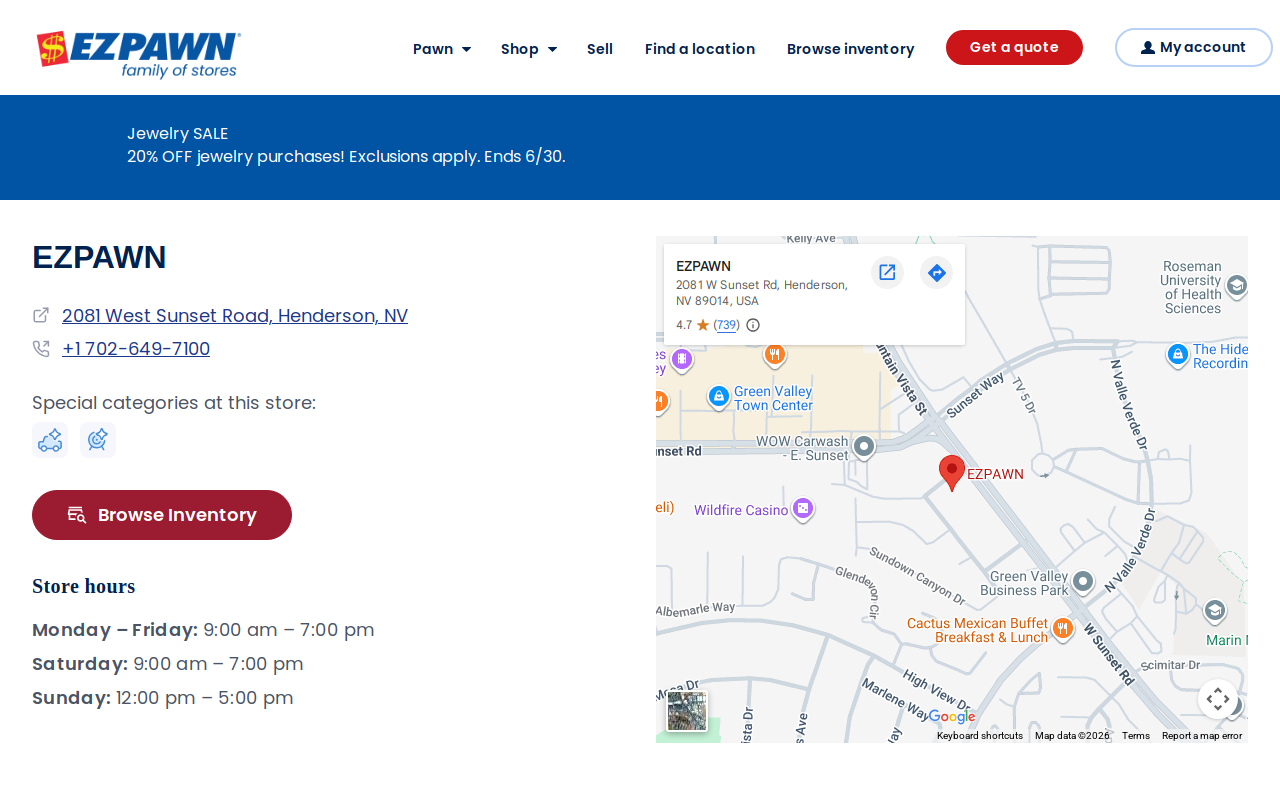Open the 2081 West Sunset Road address link
This screenshot has width=1280, height=800.
pos(235,316)
